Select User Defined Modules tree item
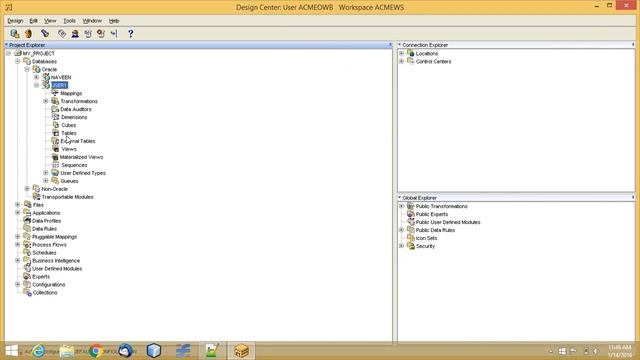 point(57,269)
